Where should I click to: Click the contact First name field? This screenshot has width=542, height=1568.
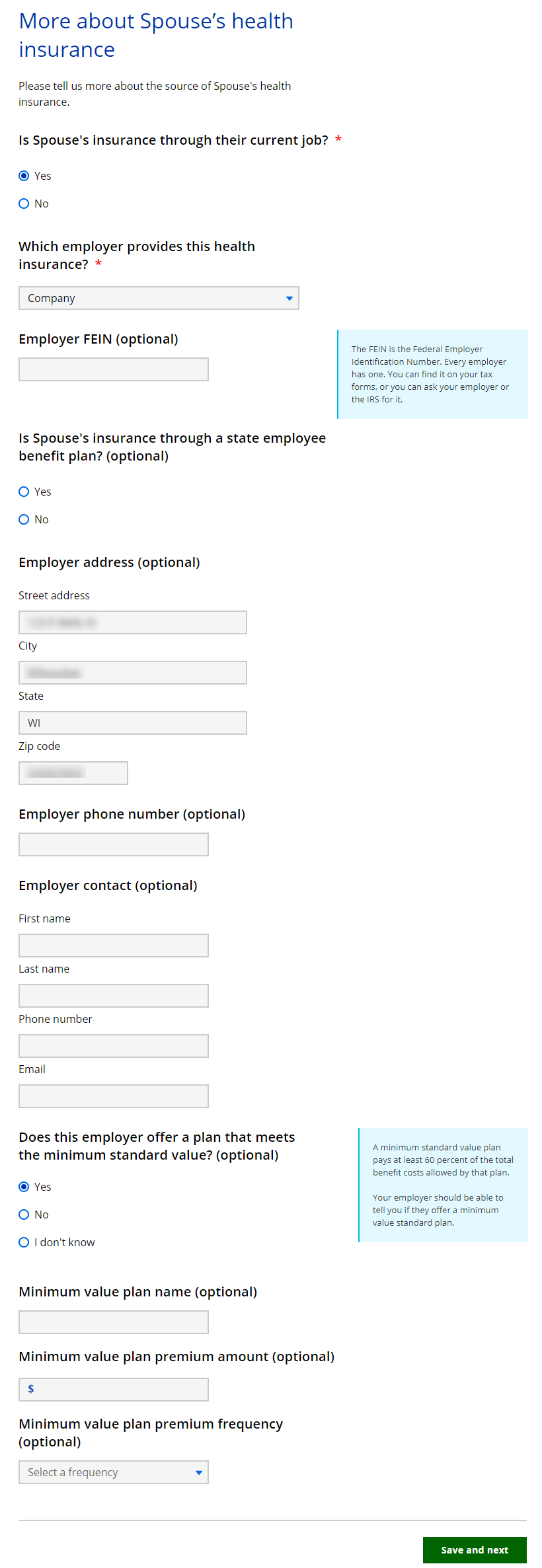coord(114,946)
